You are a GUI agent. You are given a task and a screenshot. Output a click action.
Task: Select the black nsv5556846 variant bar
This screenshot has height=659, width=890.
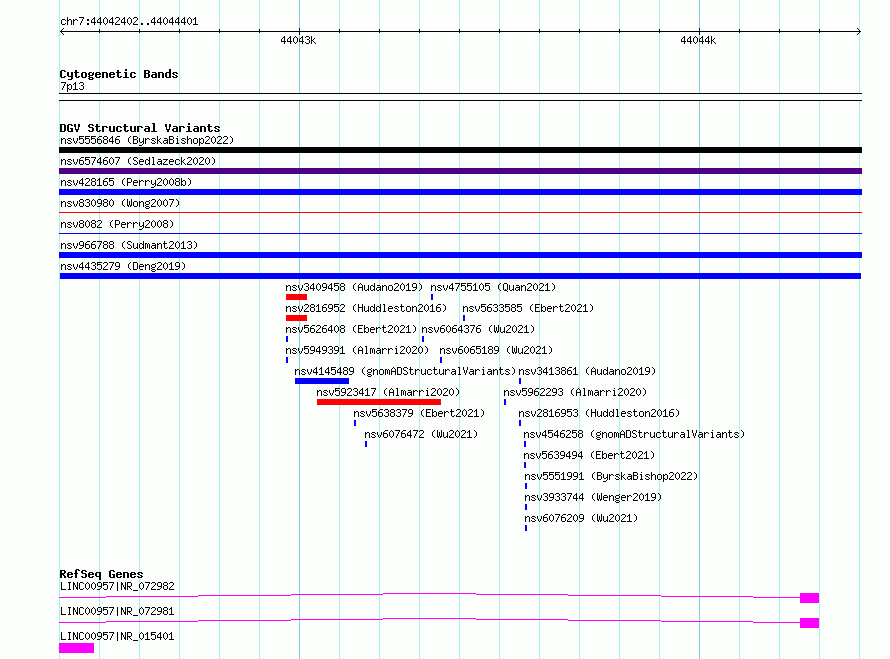(x=460, y=150)
